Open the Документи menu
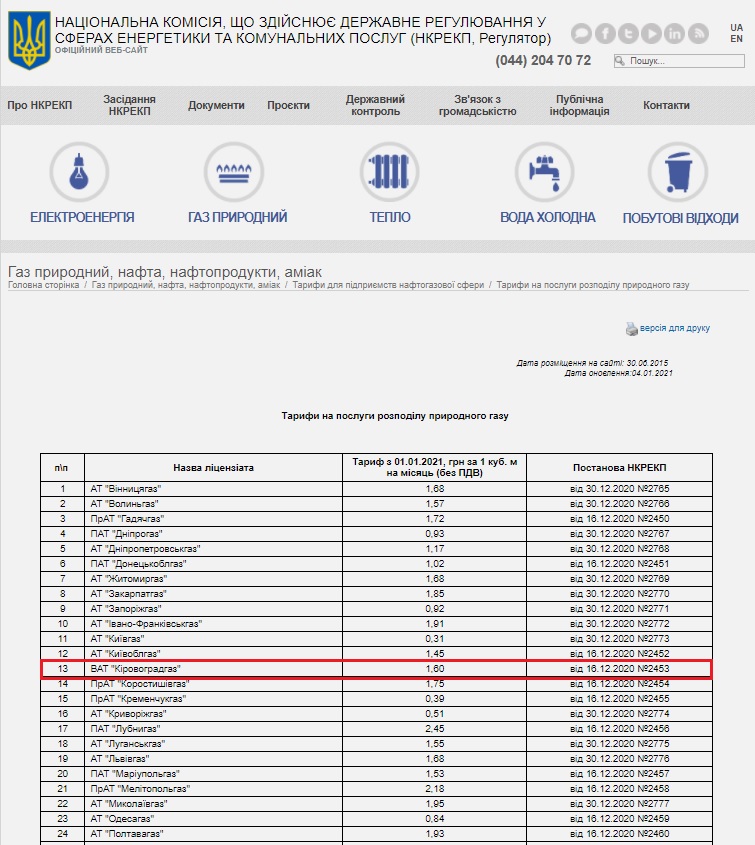Image resolution: width=755 pixels, height=845 pixels. click(x=216, y=105)
